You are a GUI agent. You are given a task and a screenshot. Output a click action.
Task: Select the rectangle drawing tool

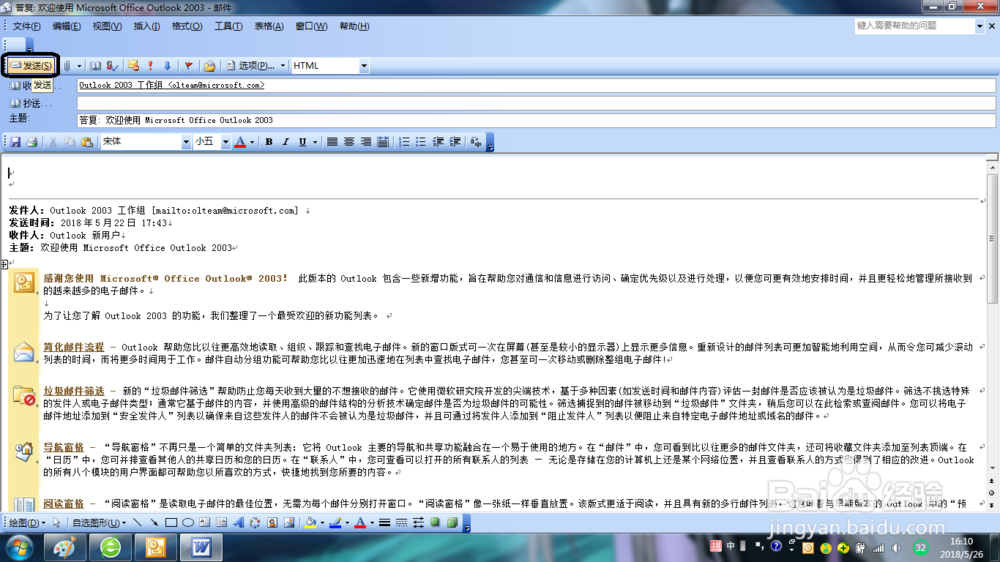tap(171, 523)
